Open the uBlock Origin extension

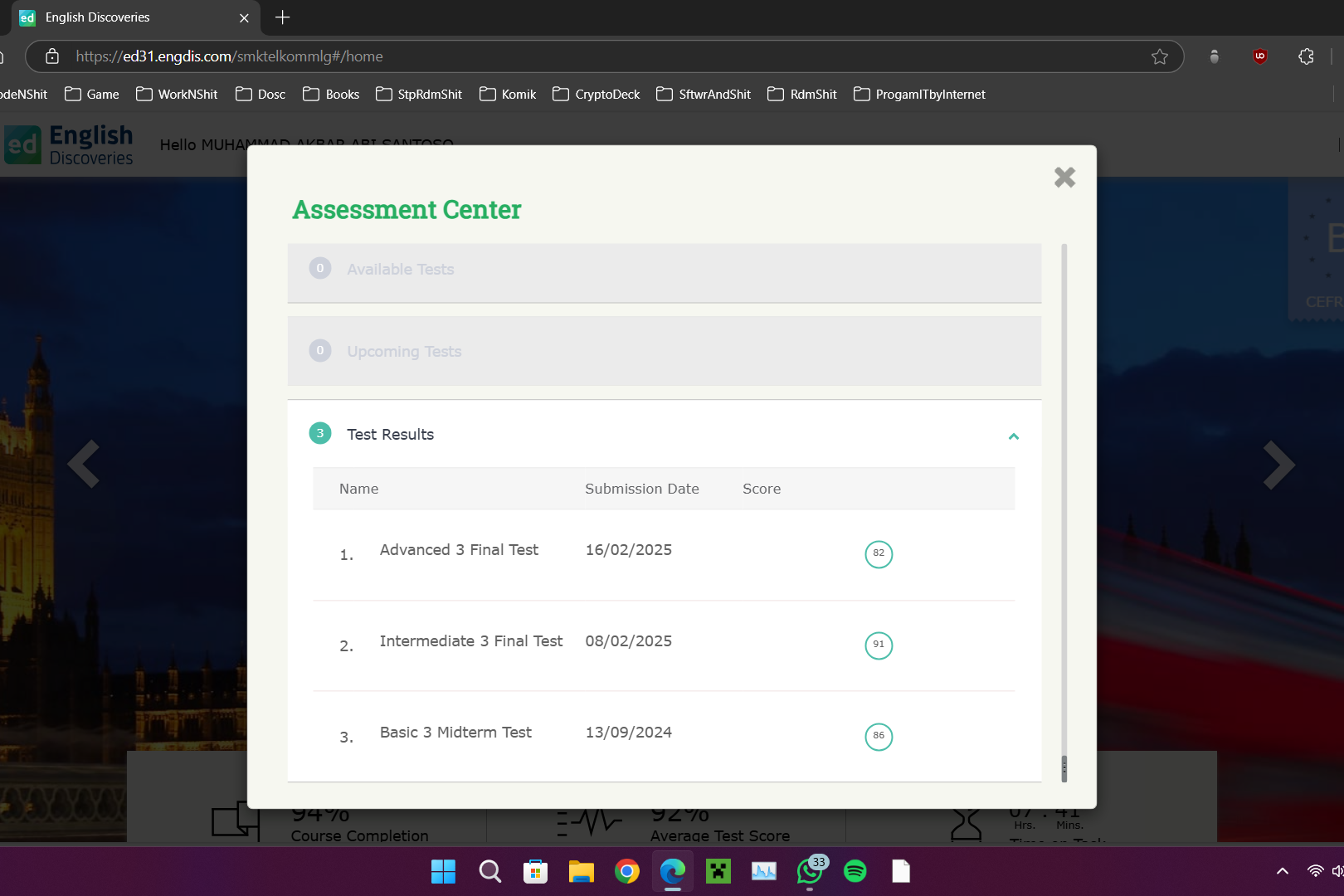(1259, 56)
